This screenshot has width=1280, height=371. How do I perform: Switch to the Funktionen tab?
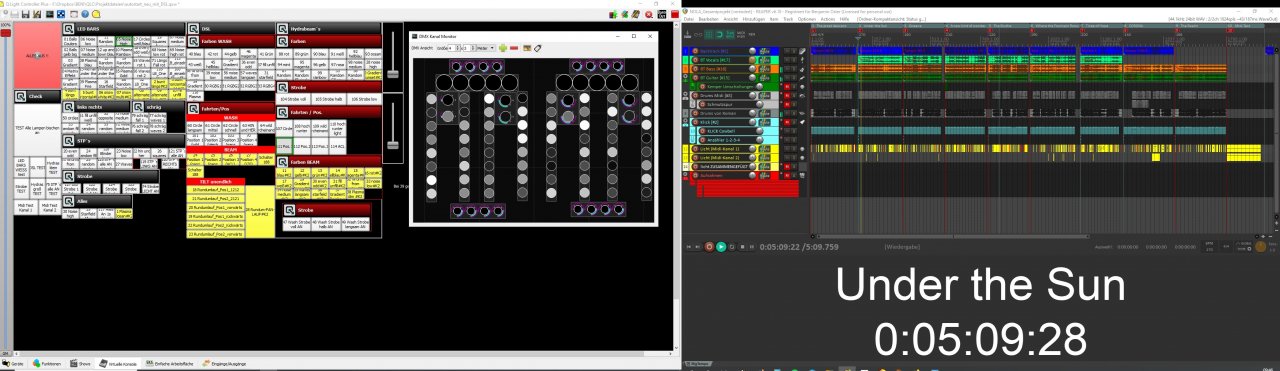pyautogui.click(x=47, y=364)
